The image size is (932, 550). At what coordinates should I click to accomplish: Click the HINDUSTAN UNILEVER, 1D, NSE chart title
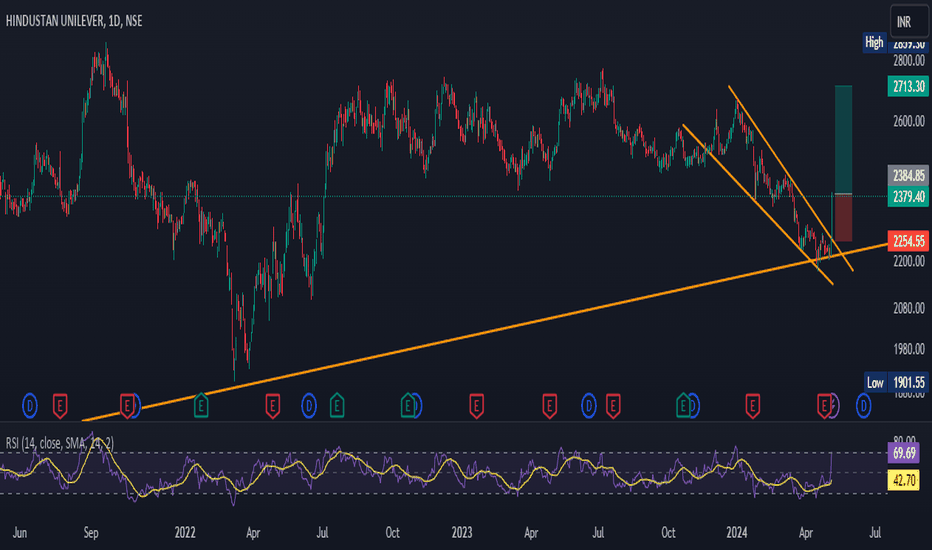74,21
